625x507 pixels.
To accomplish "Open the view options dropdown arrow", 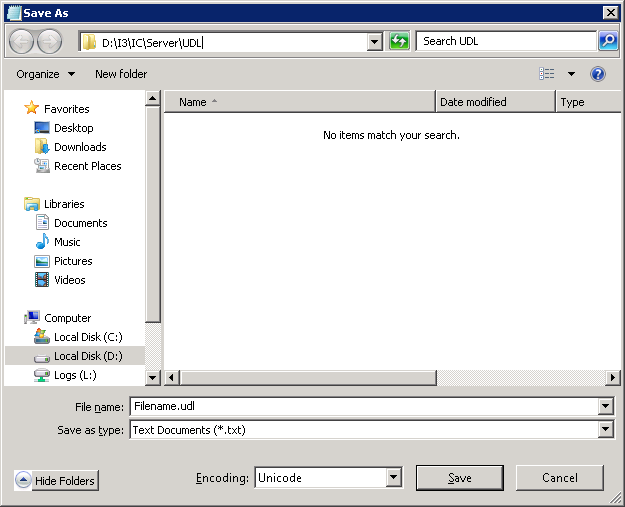I will (572, 74).
